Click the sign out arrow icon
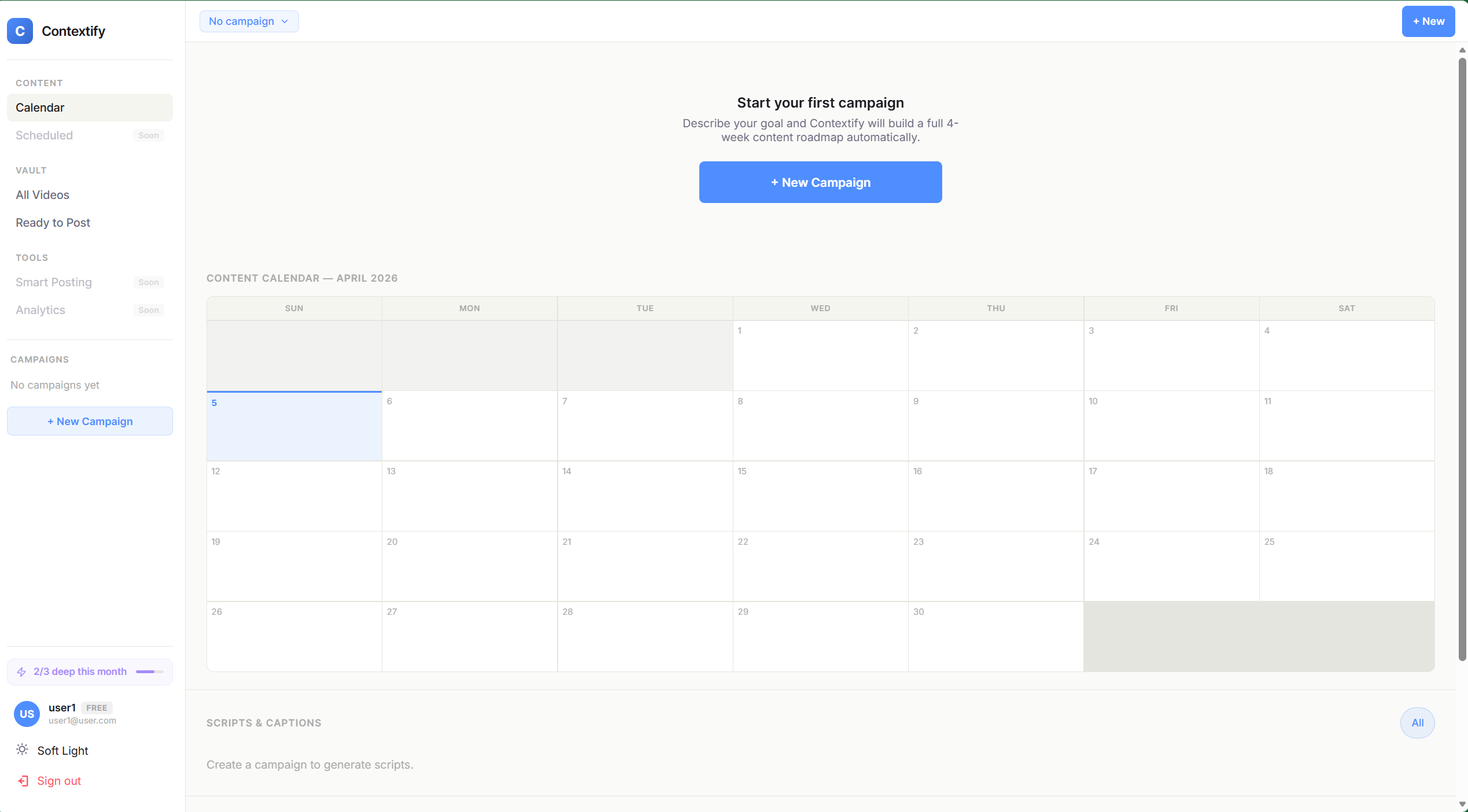 23,781
